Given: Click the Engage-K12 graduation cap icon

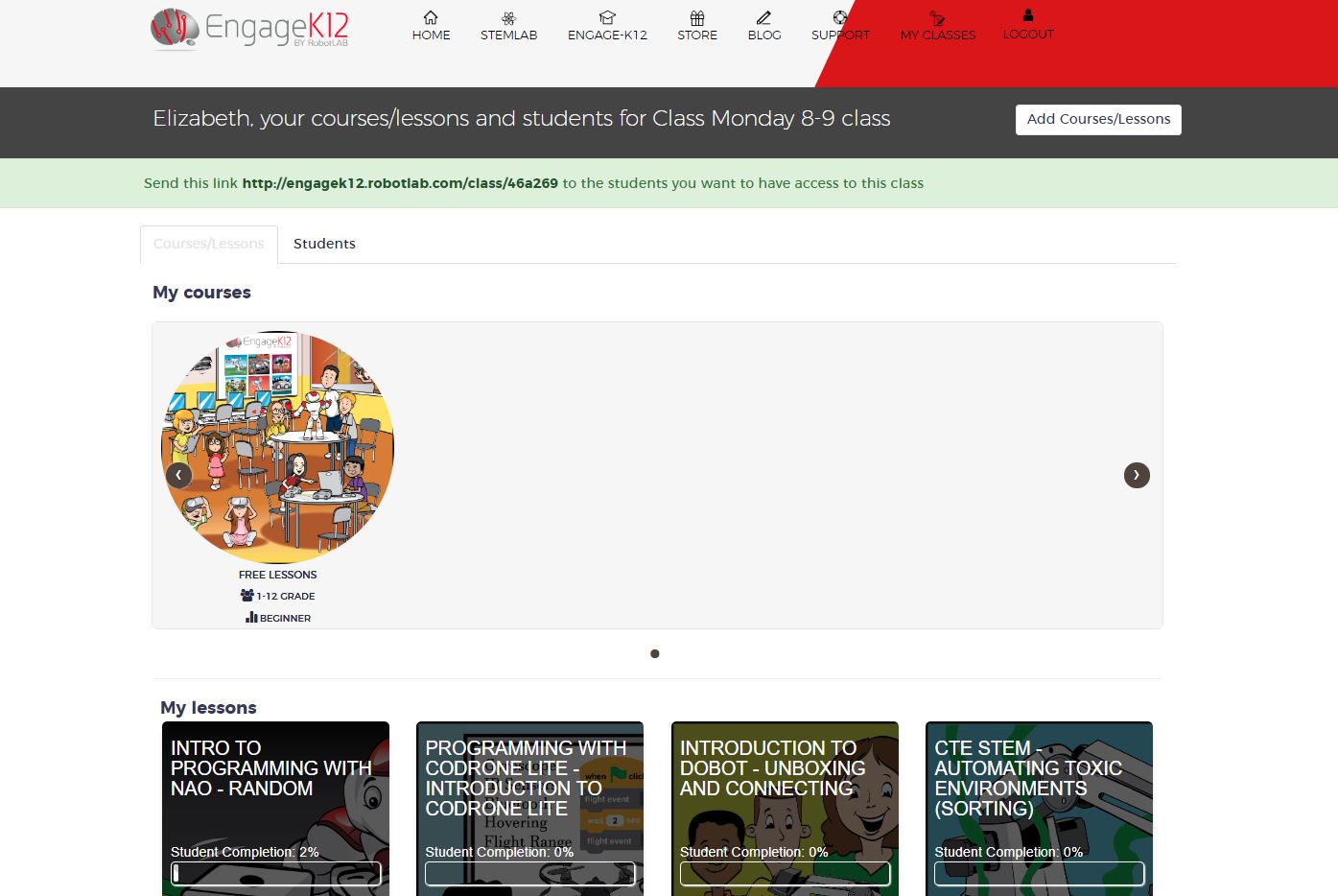Looking at the screenshot, I should point(607,18).
